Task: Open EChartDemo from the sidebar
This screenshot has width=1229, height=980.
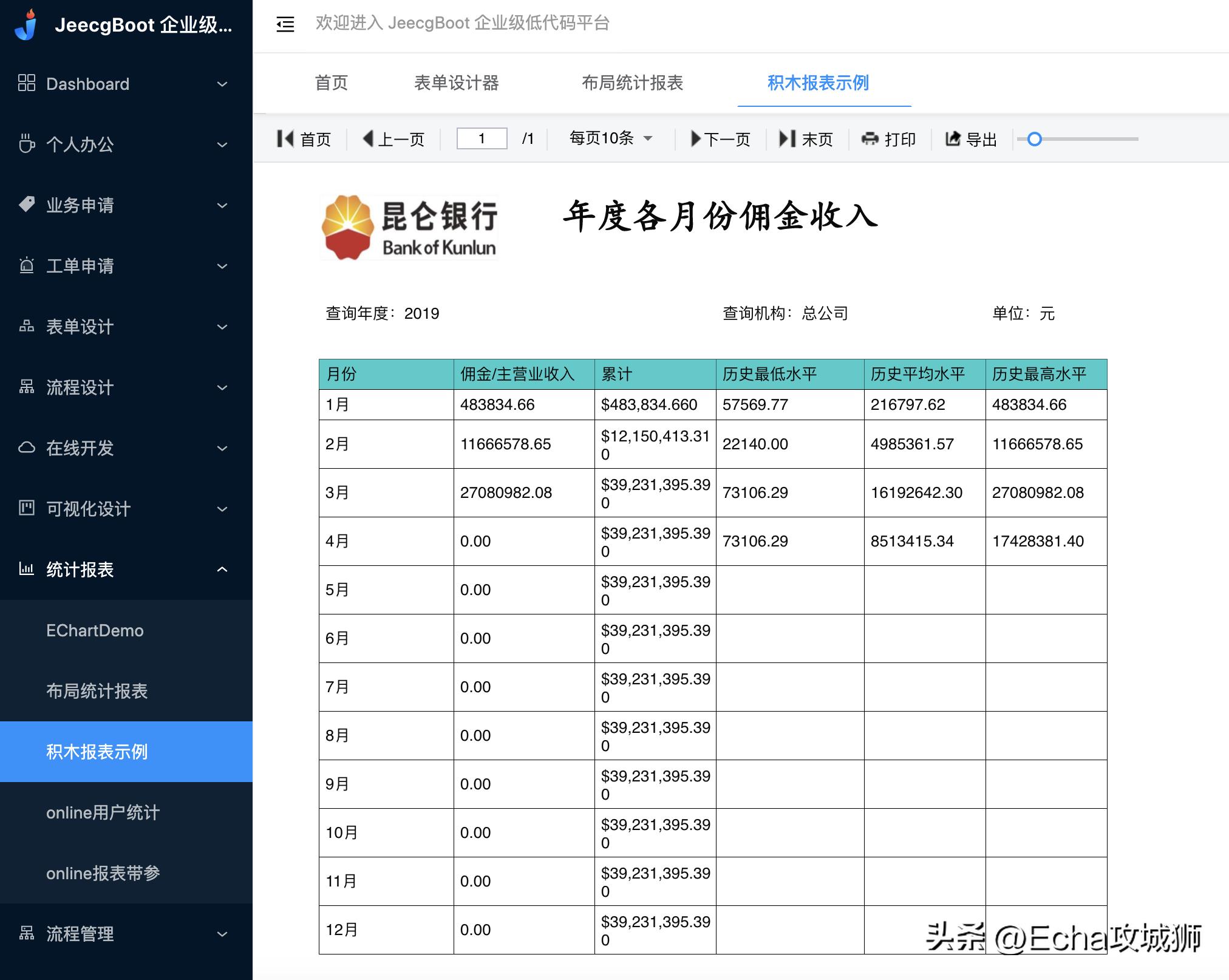Action: click(97, 630)
